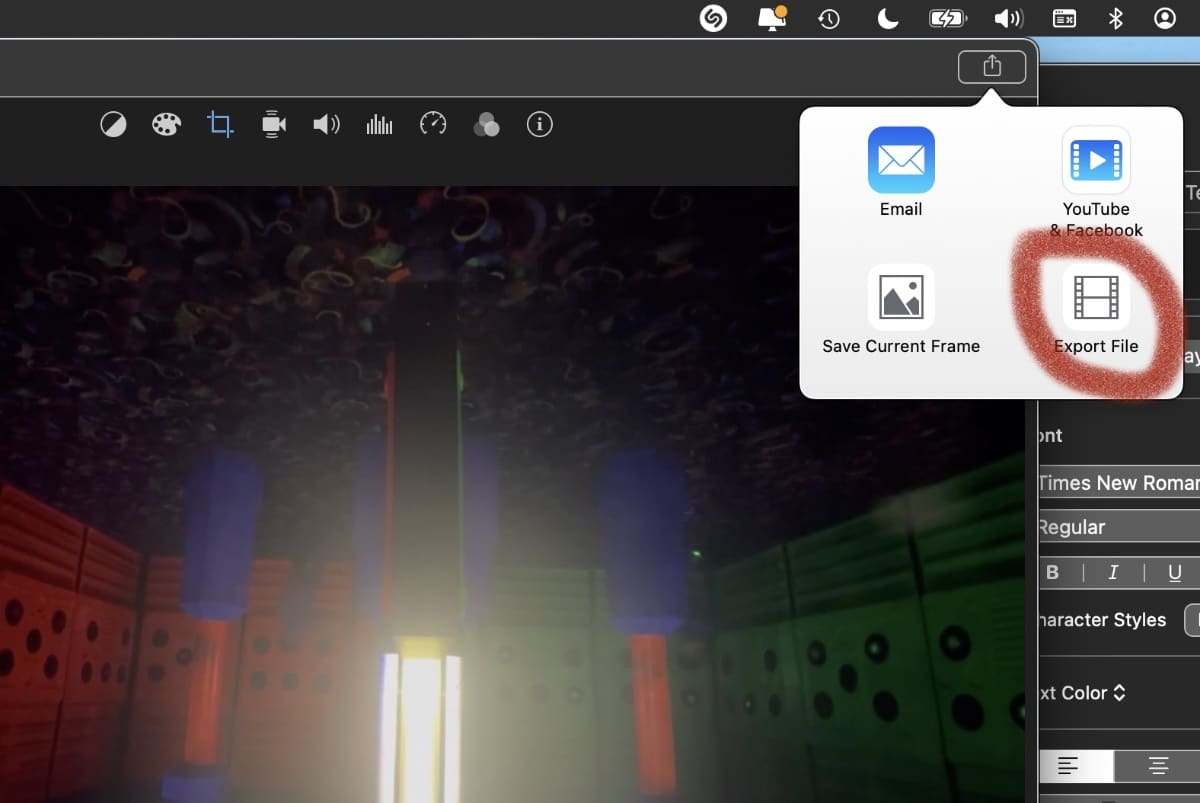
Task: Open the speed adjustment speedometer tool
Action: point(433,124)
